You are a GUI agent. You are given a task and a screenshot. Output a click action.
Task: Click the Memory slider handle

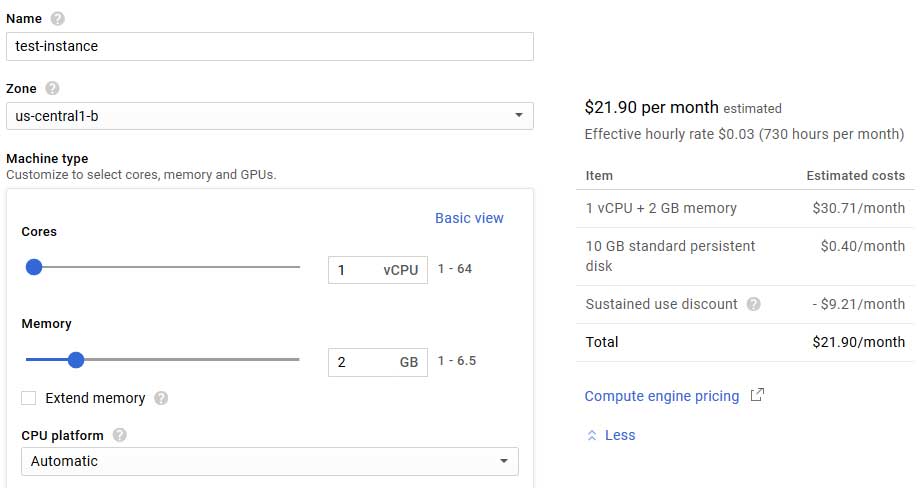pyautogui.click(x=76, y=360)
